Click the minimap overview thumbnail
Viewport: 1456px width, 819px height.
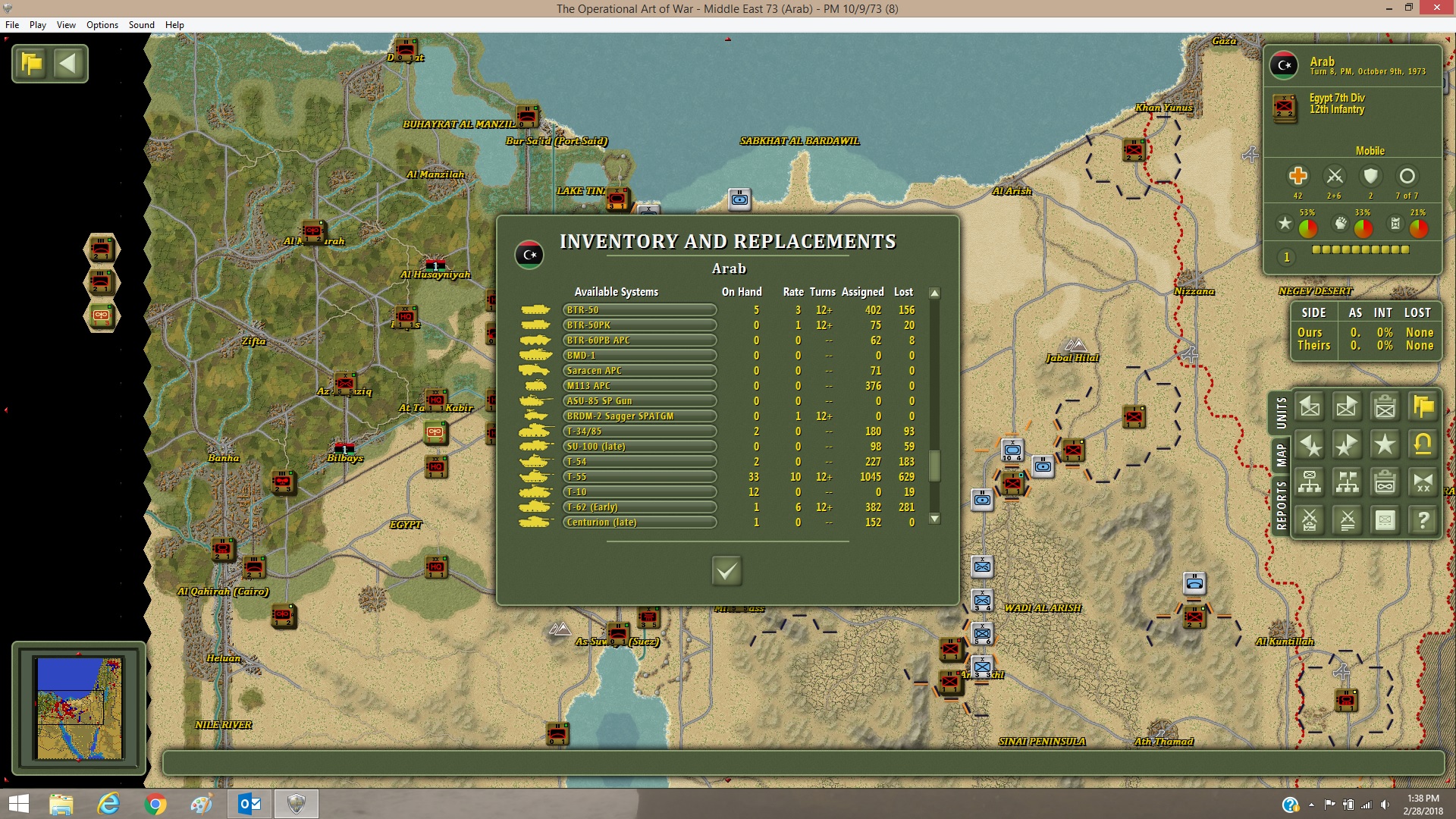[x=79, y=708]
